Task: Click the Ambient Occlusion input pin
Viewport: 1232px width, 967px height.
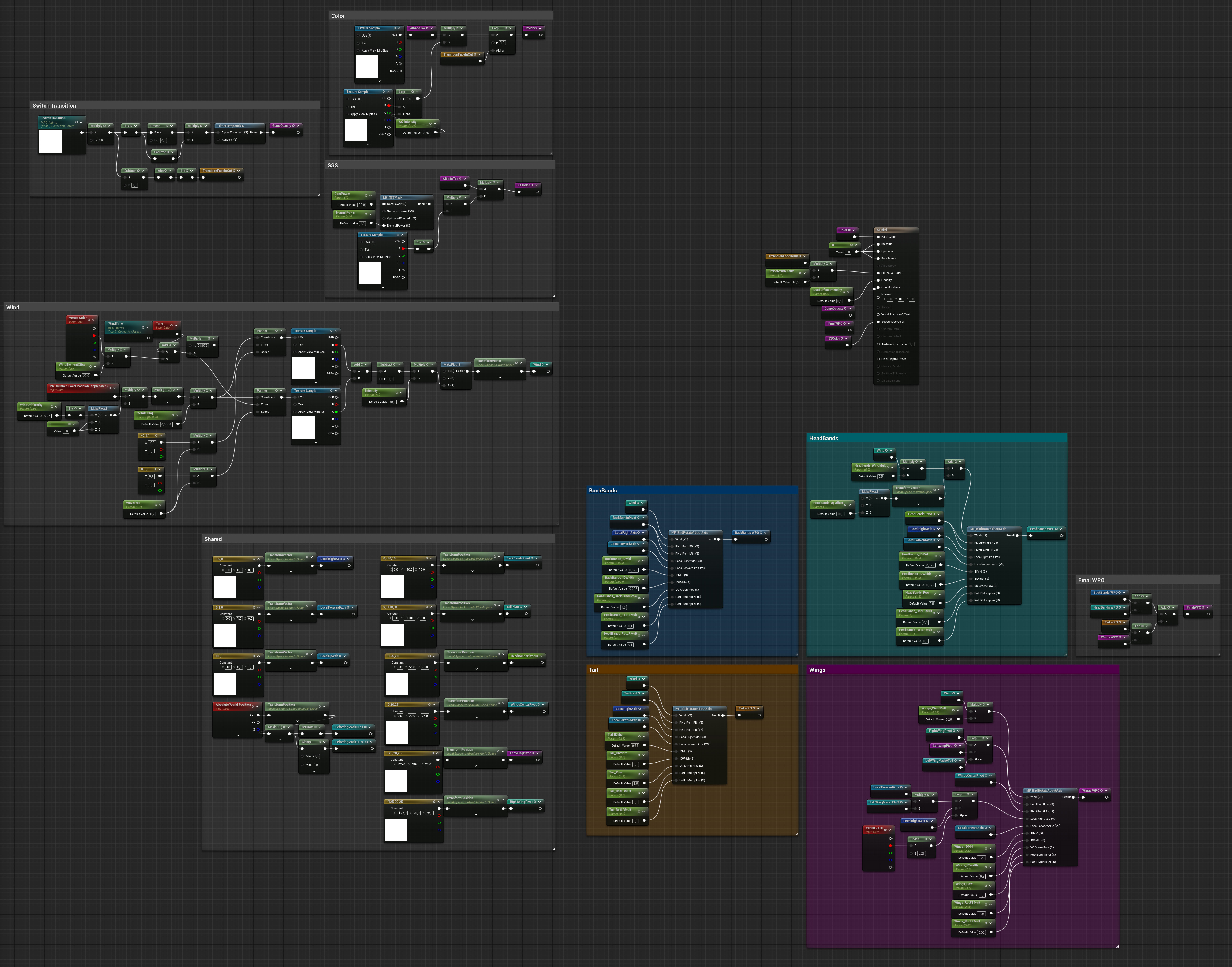Action: (x=878, y=344)
